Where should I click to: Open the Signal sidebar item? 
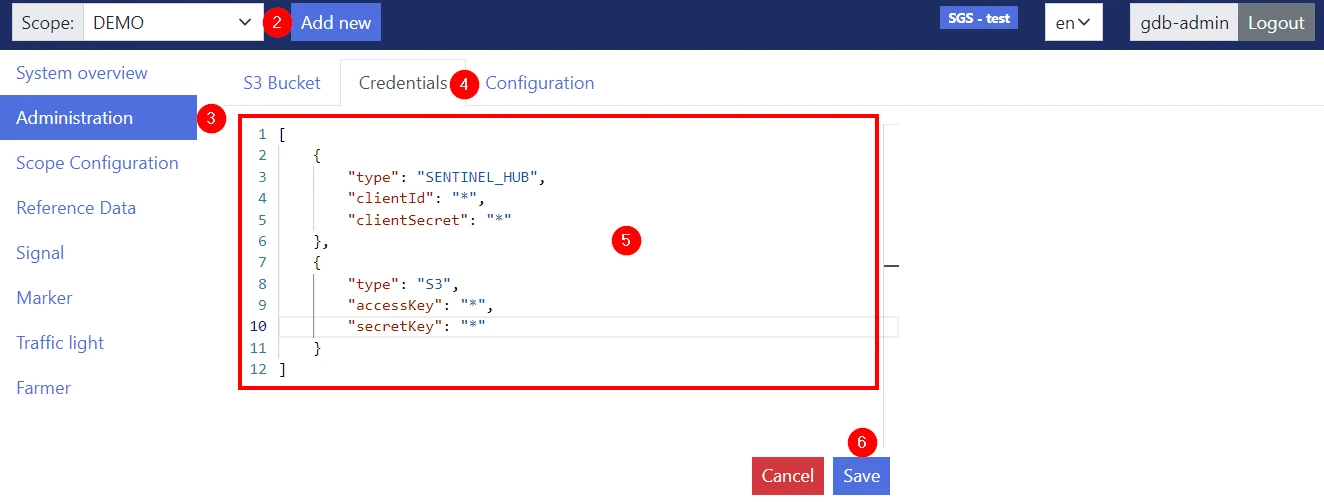pyautogui.click(x=40, y=253)
